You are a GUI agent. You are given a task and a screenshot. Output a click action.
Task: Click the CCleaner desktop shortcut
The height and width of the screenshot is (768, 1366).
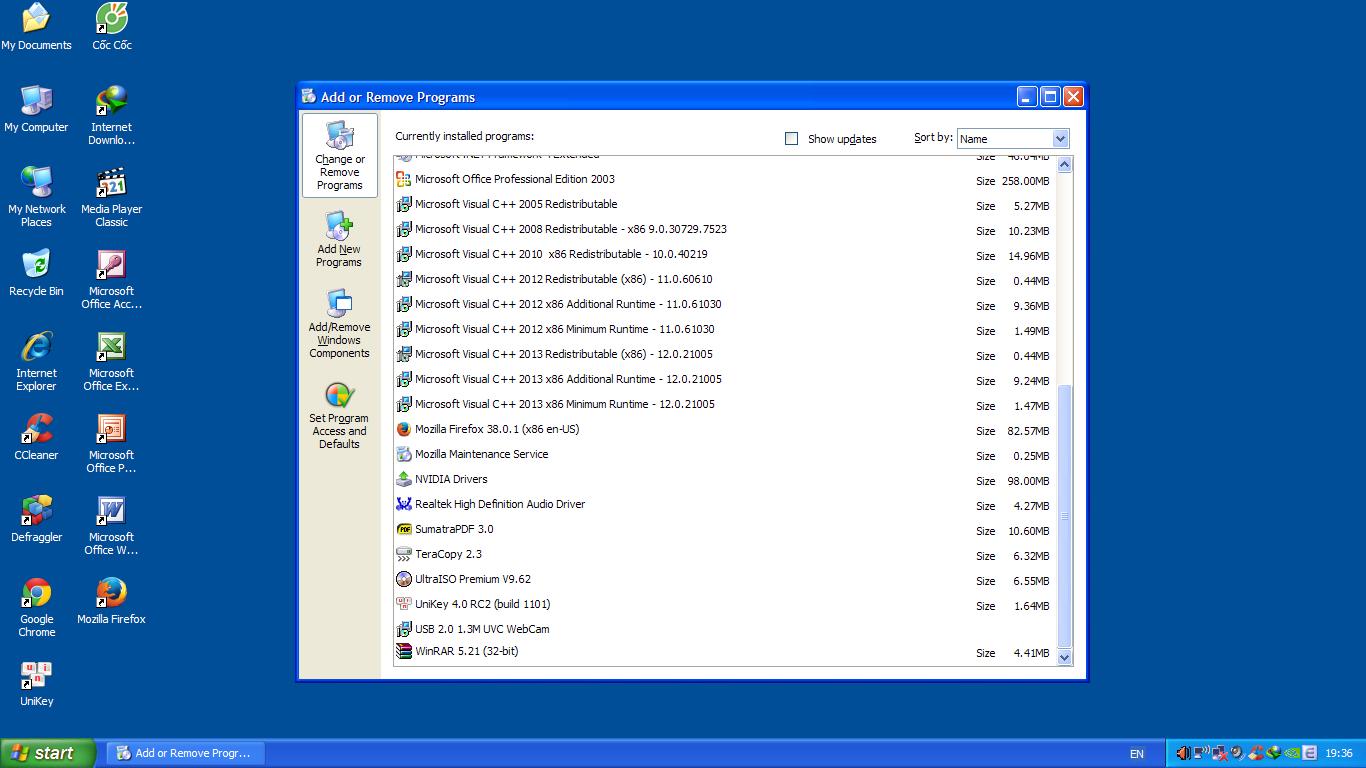pos(36,430)
